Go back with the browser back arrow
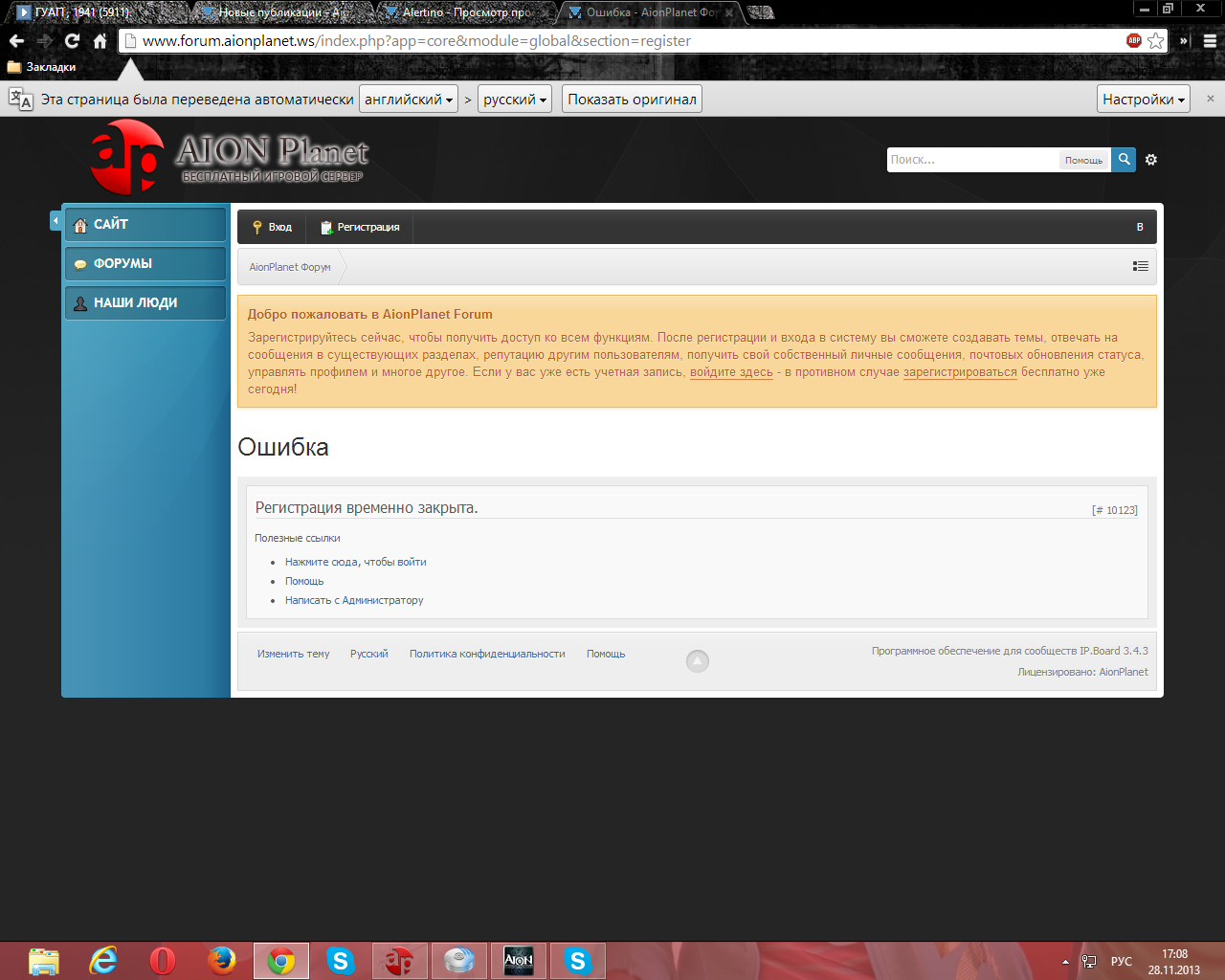This screenshot has width=1225, height=980. [x=16, y=41]
